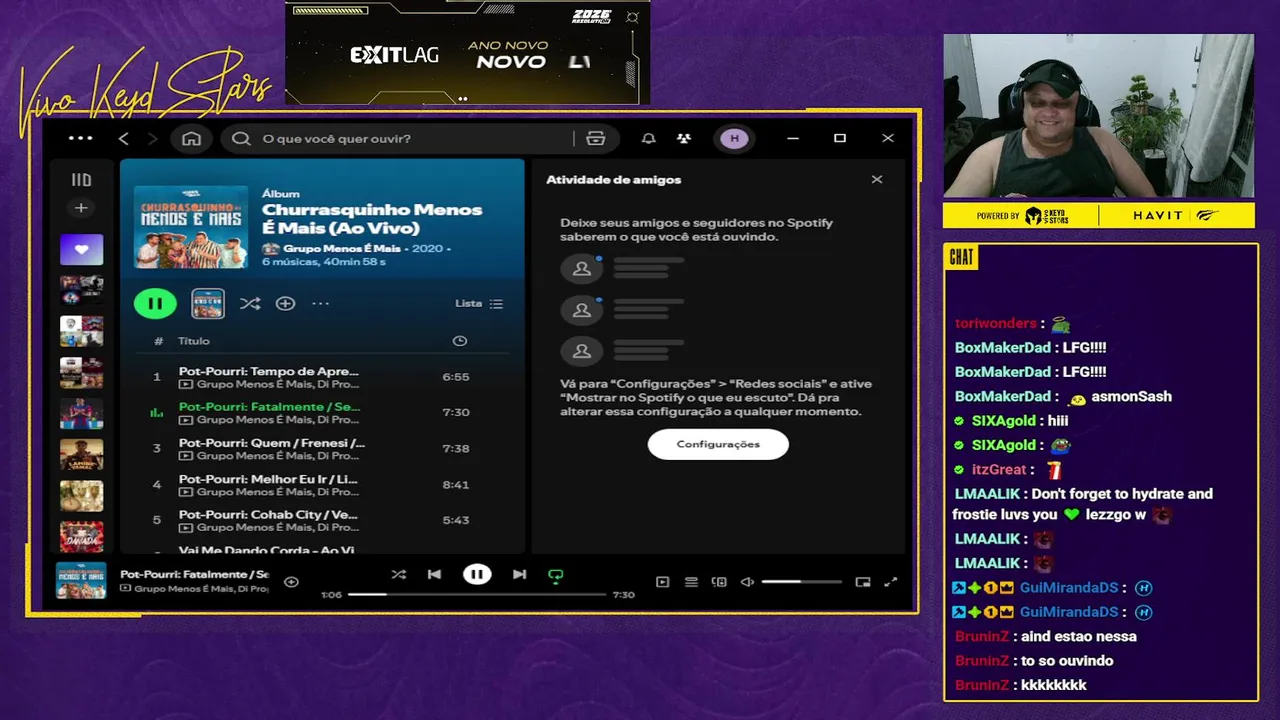Create a playlist with the plus button
The image size is (1280, 720).
tap(81, 208)
